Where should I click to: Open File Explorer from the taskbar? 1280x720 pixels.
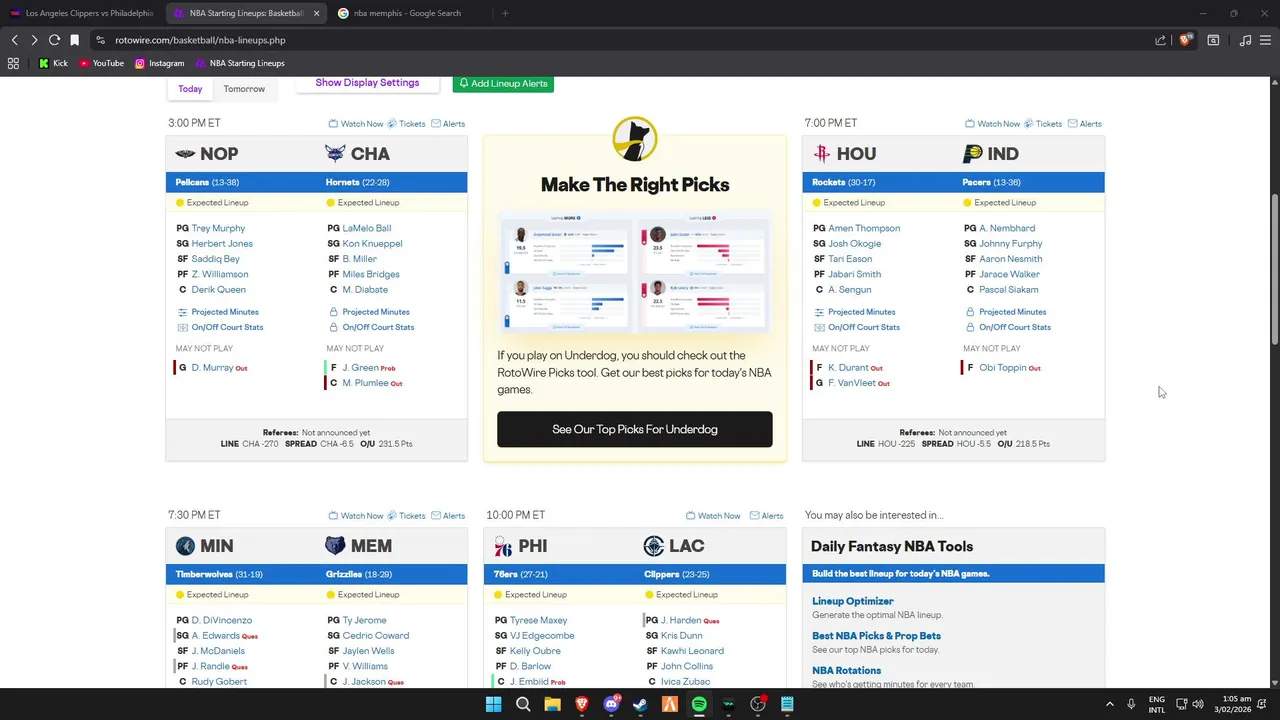click(x=552, y=704)
